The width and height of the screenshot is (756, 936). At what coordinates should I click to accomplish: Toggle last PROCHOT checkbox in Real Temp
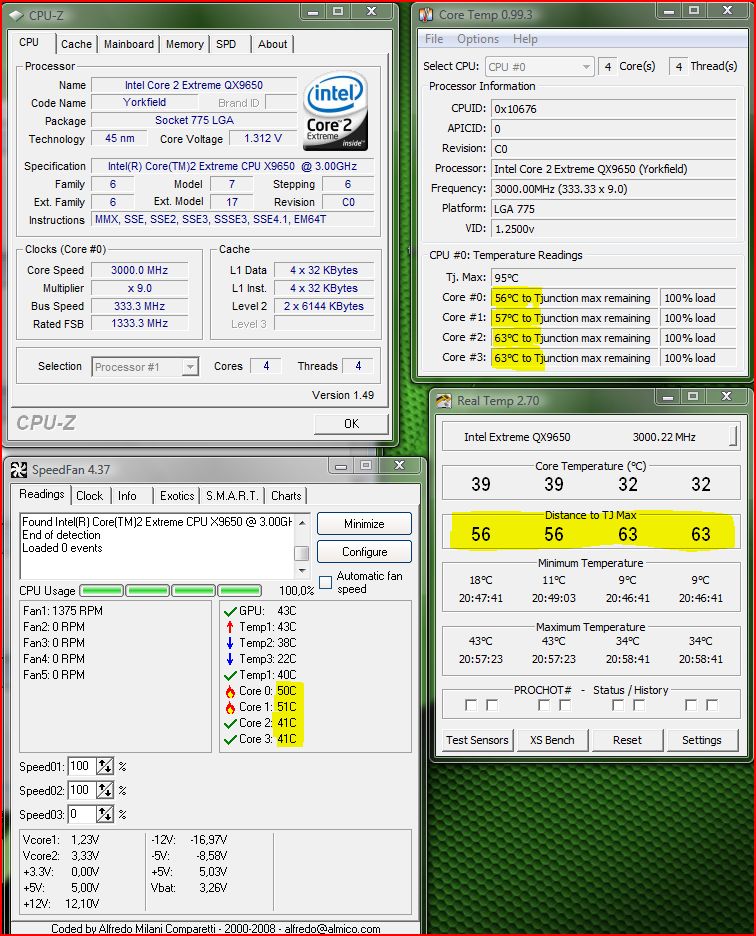click(712, 705)
